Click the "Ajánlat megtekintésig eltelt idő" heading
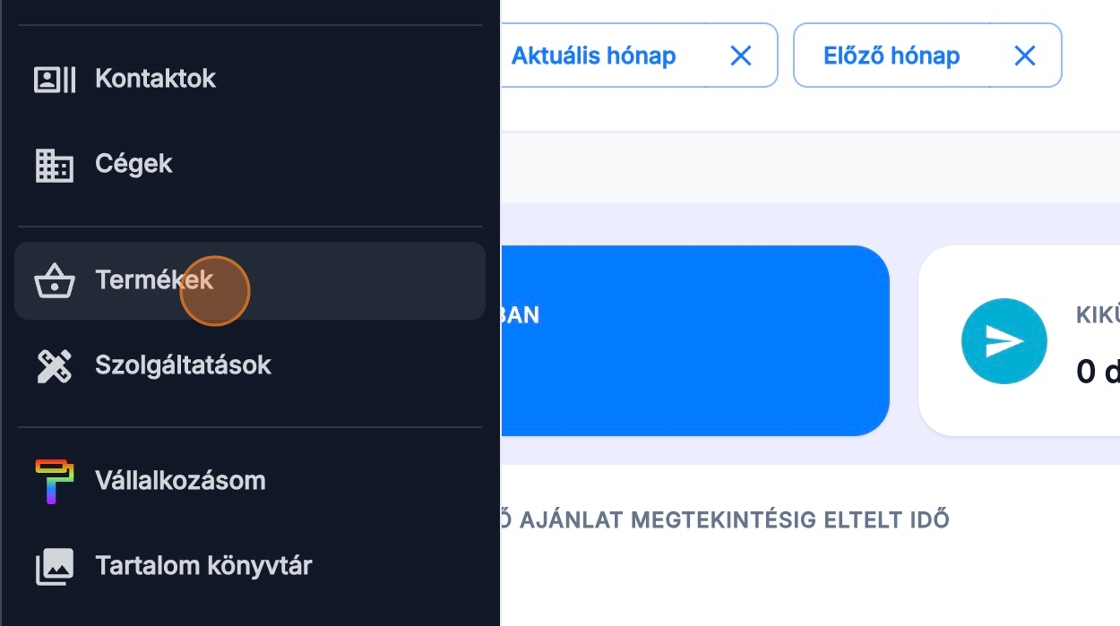The image size is (1120, 626). click(x=722, y=520)
